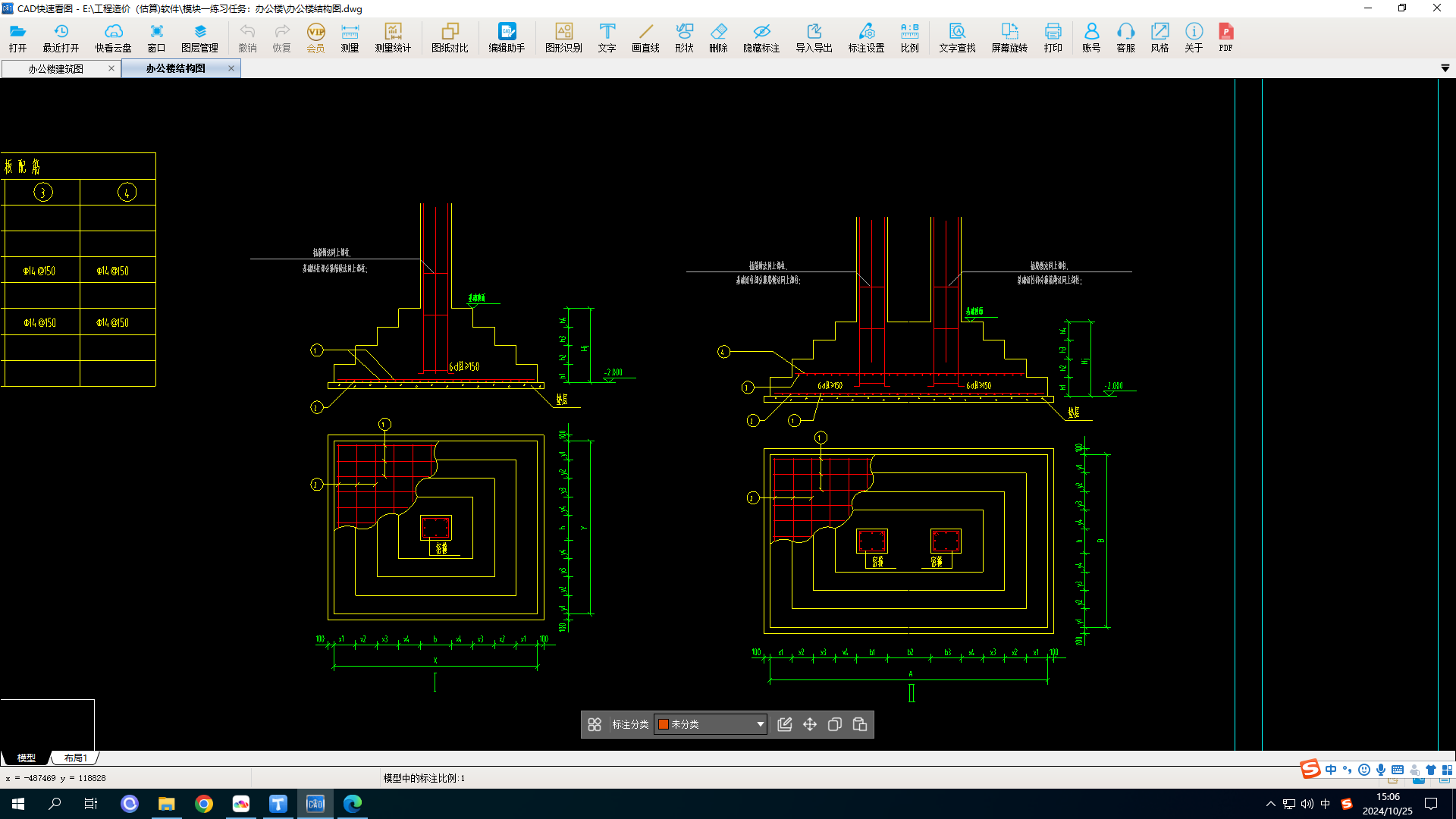
Task: Redo action with 恢复
Action: point(281,38)
